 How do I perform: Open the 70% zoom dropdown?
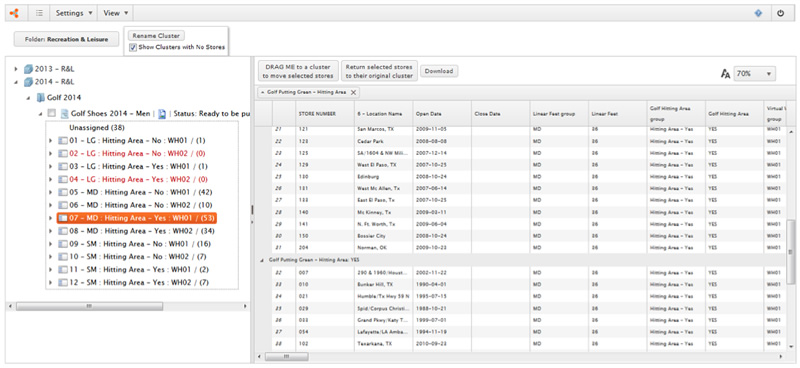click(755, 74)
